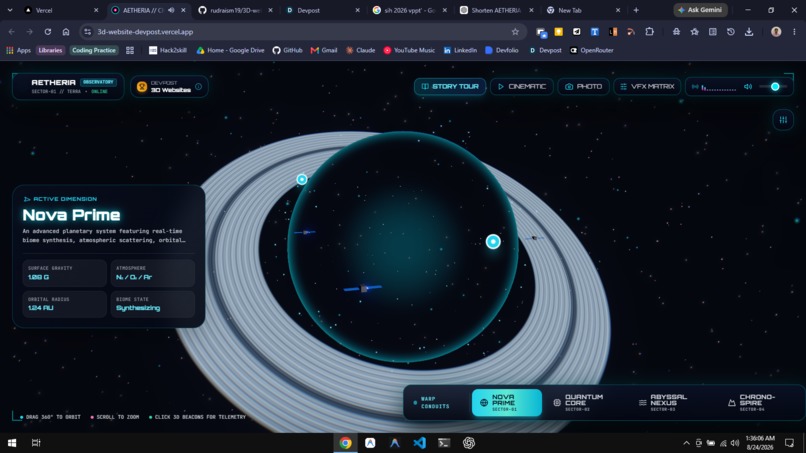Switch to the Shorten AETHERIA tab

496,10
